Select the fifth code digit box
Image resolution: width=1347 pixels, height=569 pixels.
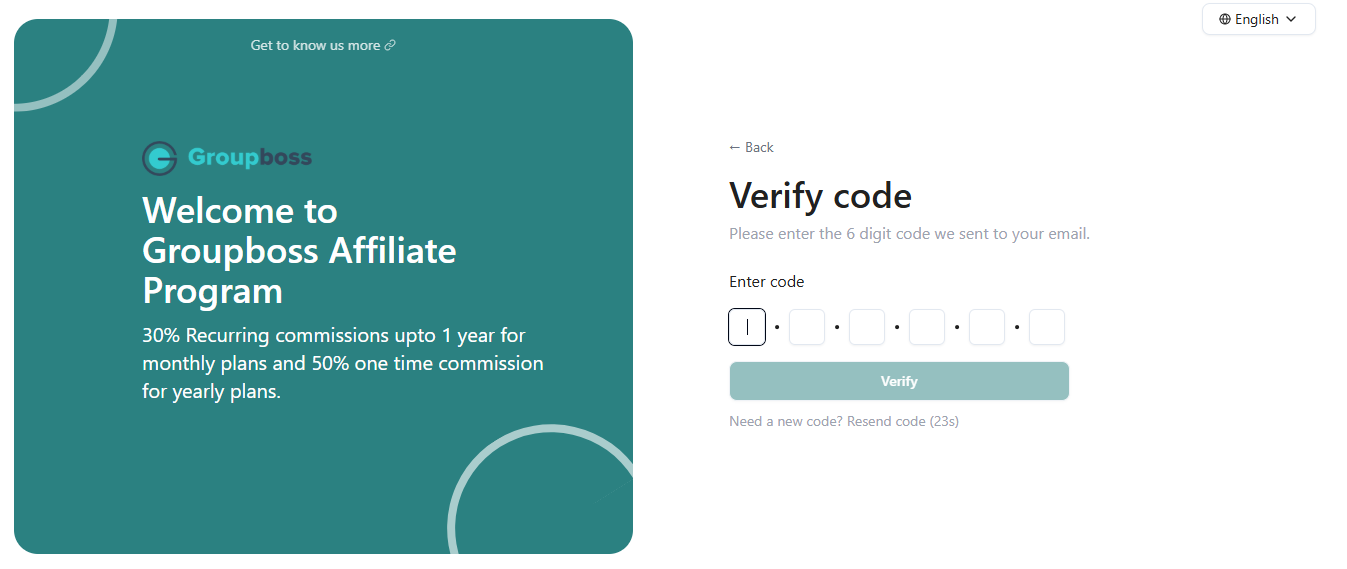[987, 327]
